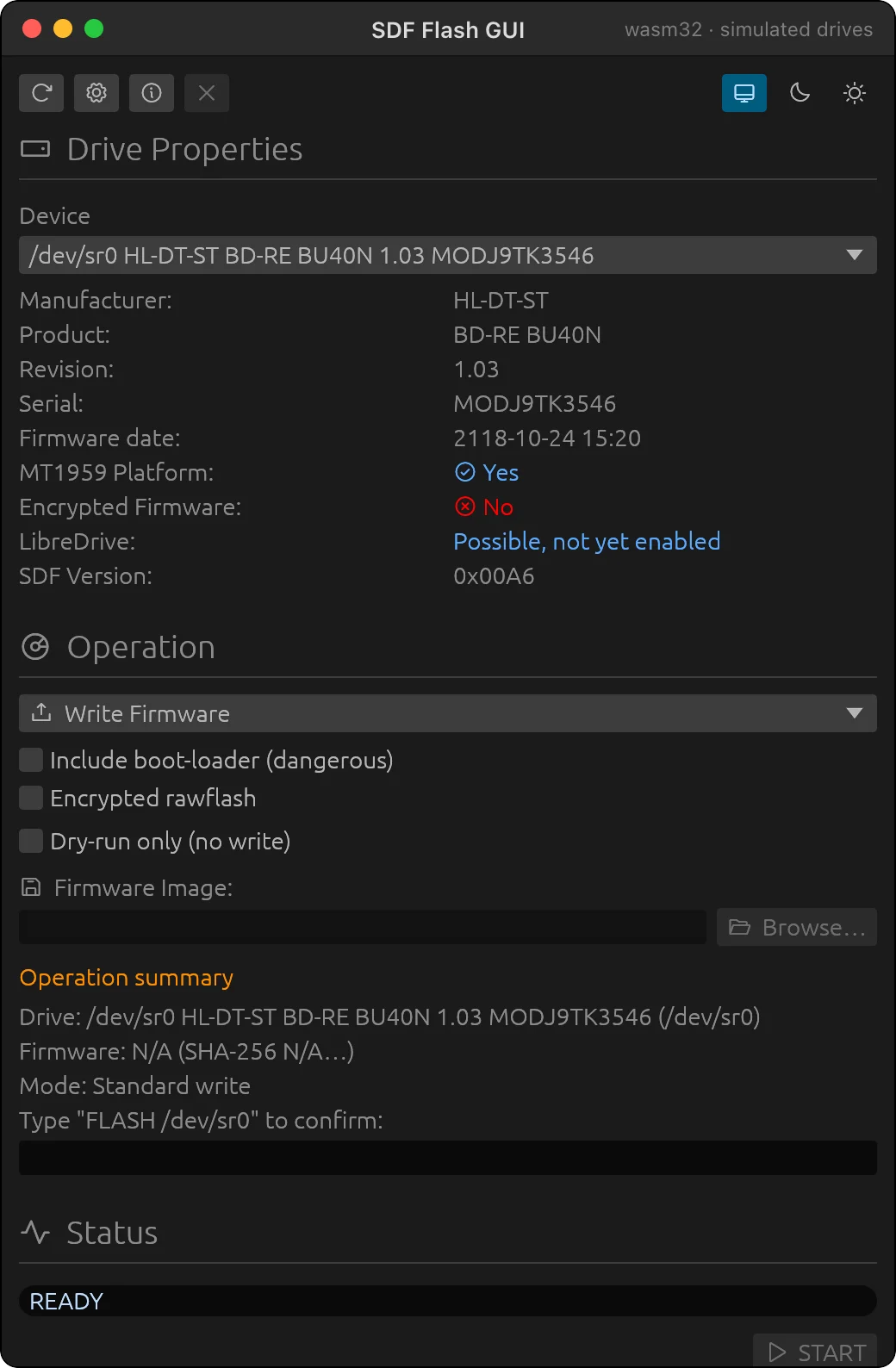
Task: Click the 'wasm32 · simulated drives' label
Action: (x=749, y=29)
